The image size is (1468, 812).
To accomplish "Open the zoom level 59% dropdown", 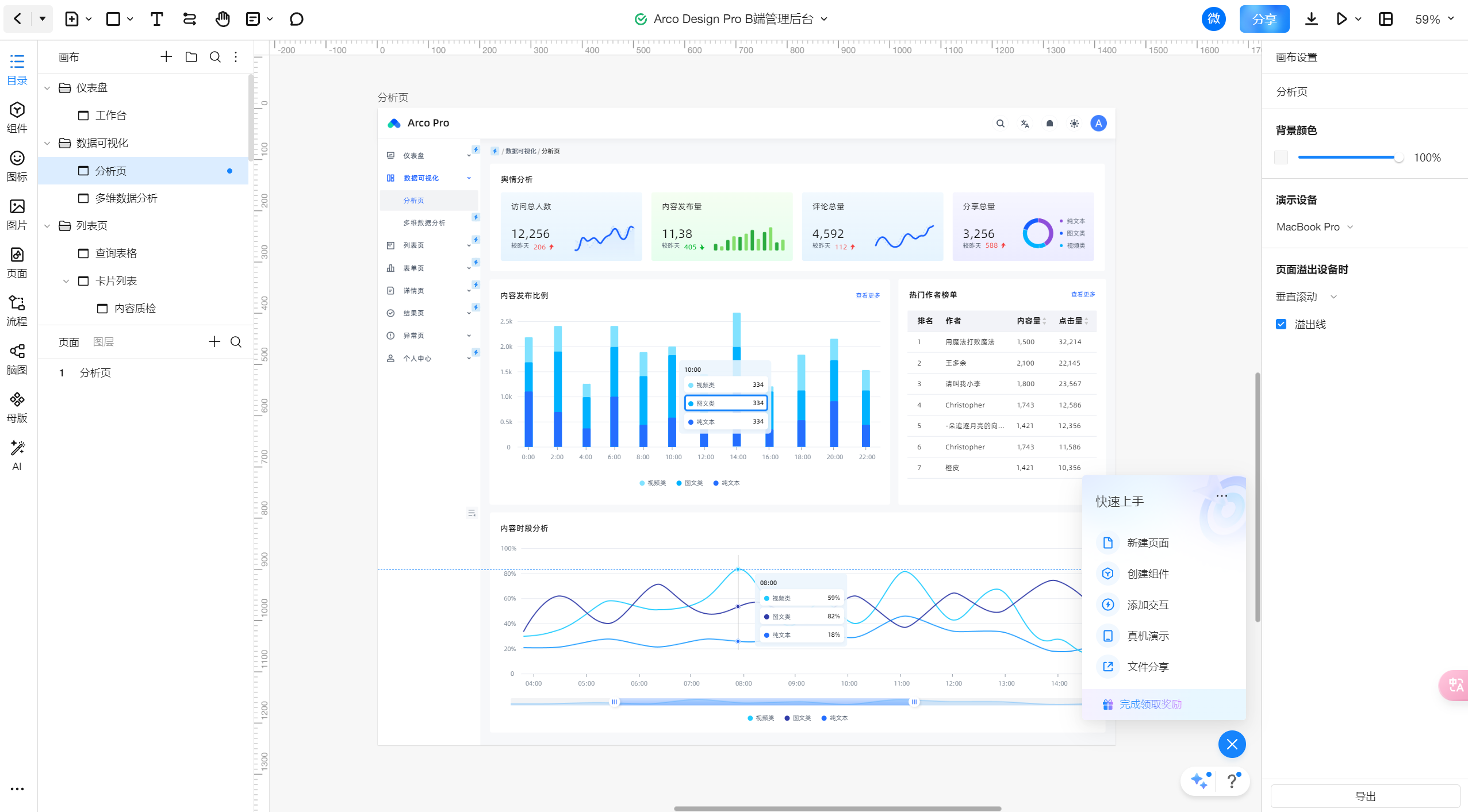I will click(1435, 19).
